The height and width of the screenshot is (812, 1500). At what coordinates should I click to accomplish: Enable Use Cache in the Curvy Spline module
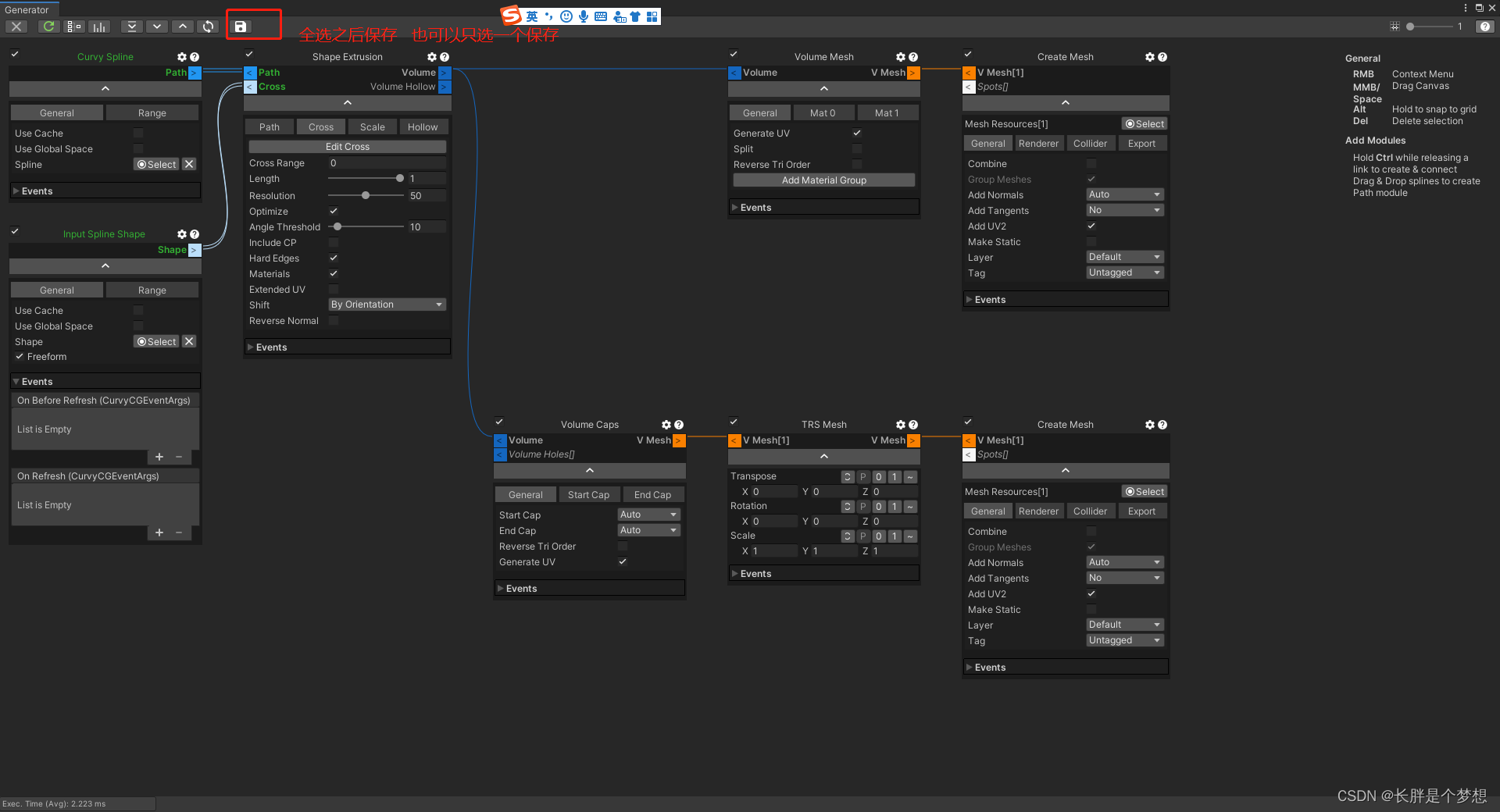(138, 133)
